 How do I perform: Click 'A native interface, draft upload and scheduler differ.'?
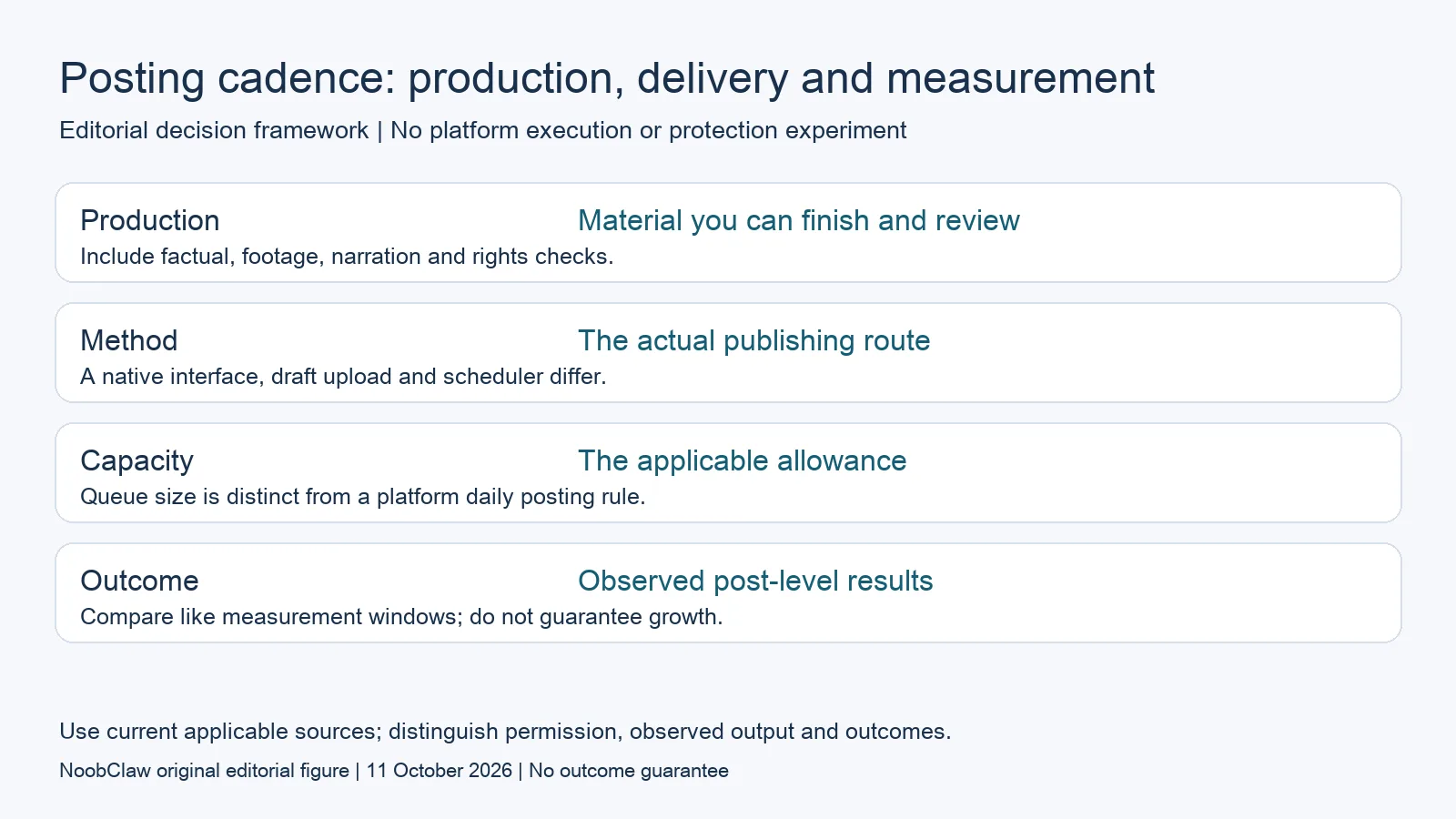343,377
